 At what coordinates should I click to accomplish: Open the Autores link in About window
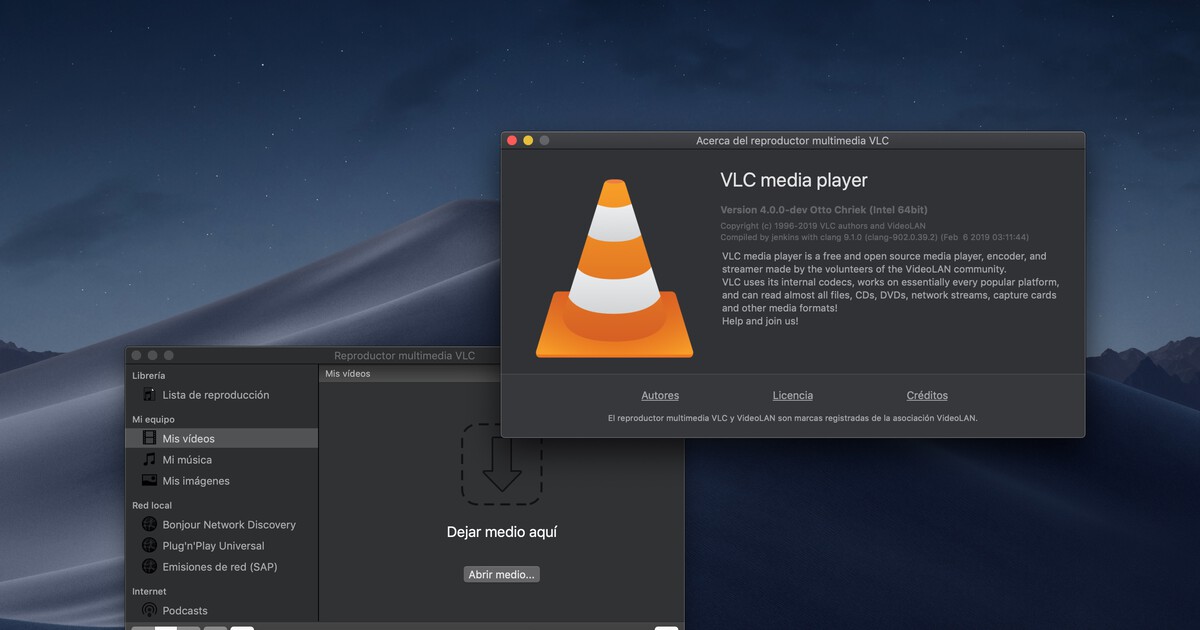click(x=660, y=395)
